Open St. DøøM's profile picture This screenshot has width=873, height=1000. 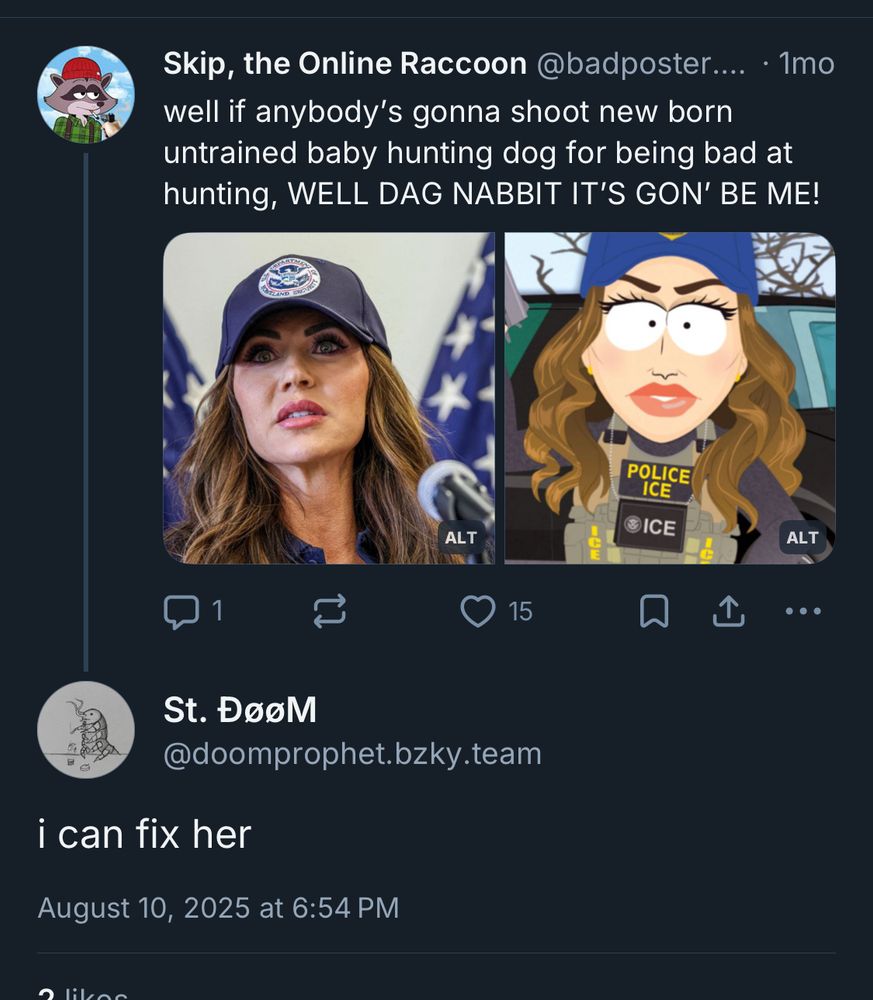pos(86,730)
